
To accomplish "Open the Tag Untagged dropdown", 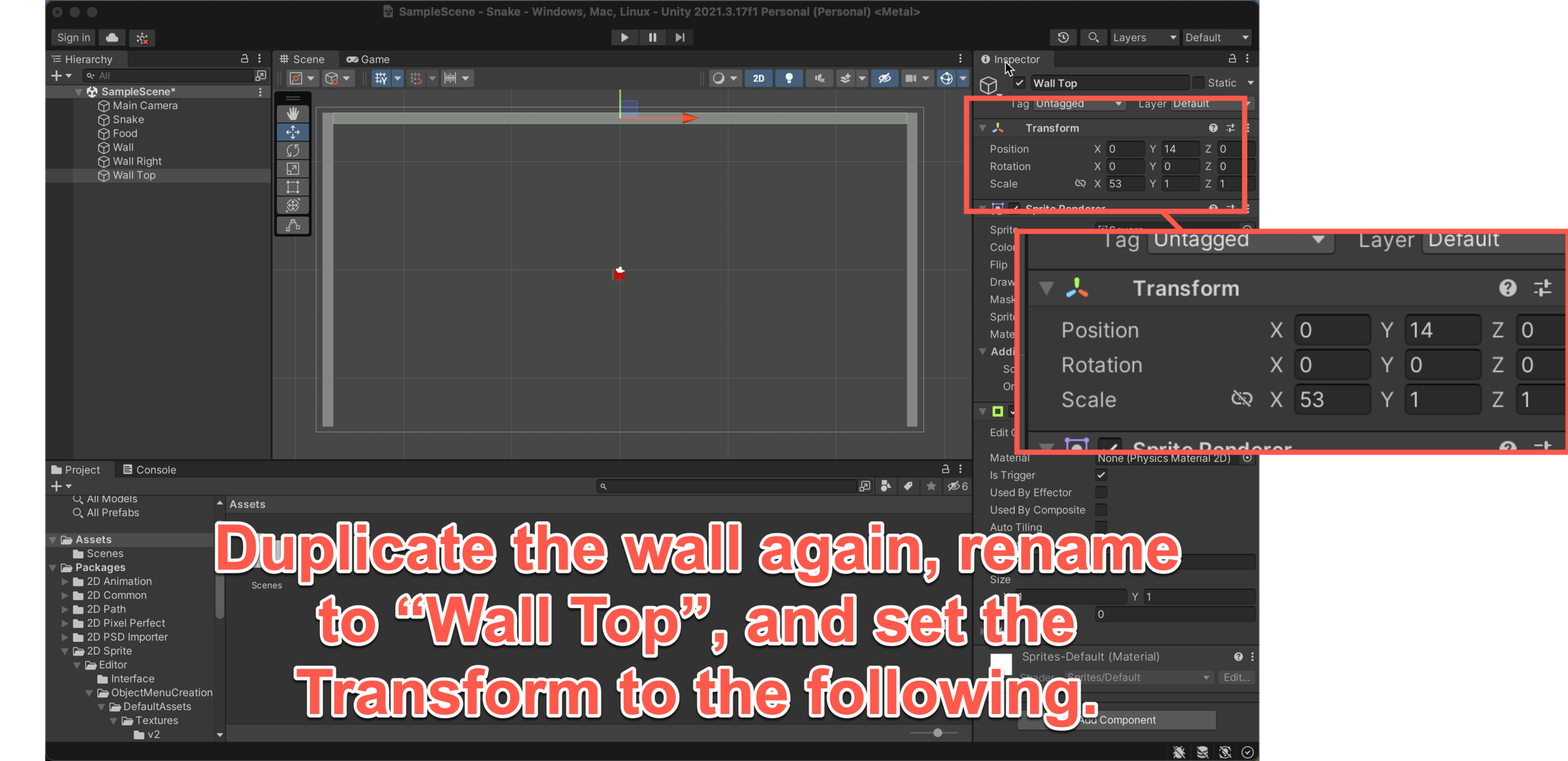I will [1078, 104].
